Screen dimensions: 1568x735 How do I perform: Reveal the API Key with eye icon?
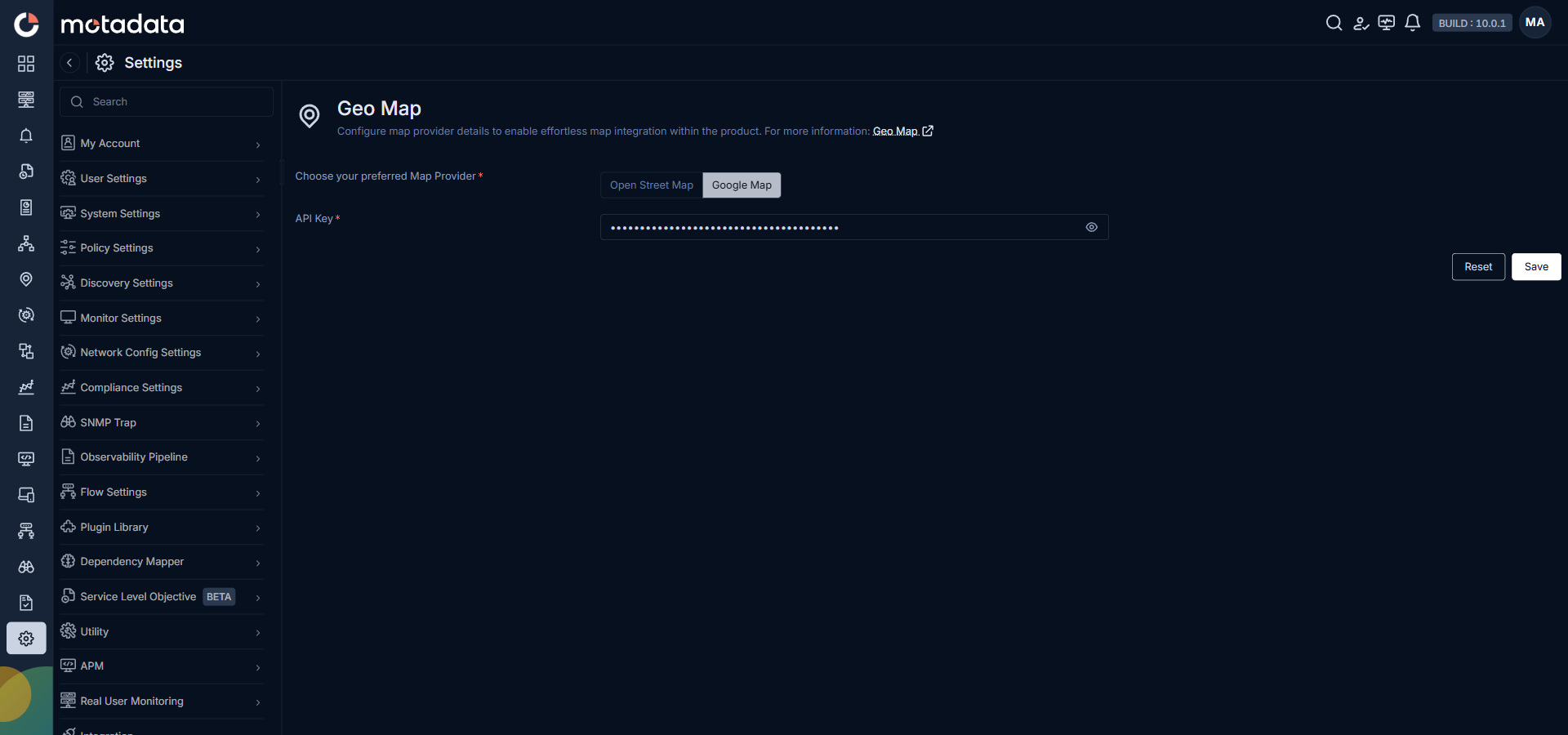(x=1091, y=227)
